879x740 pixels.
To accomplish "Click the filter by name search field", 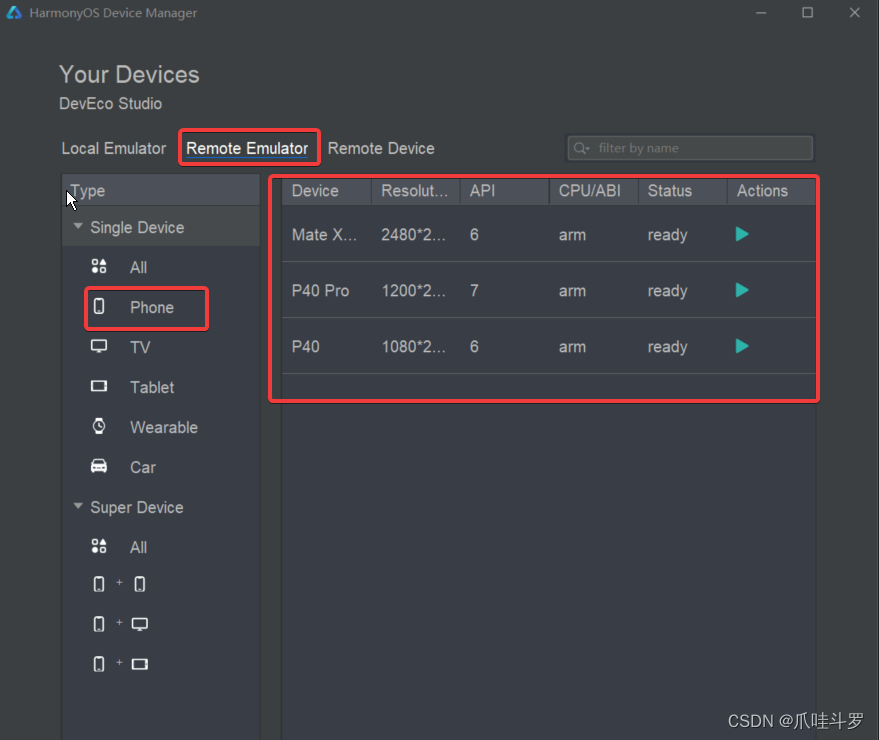I will click(690, 148).
